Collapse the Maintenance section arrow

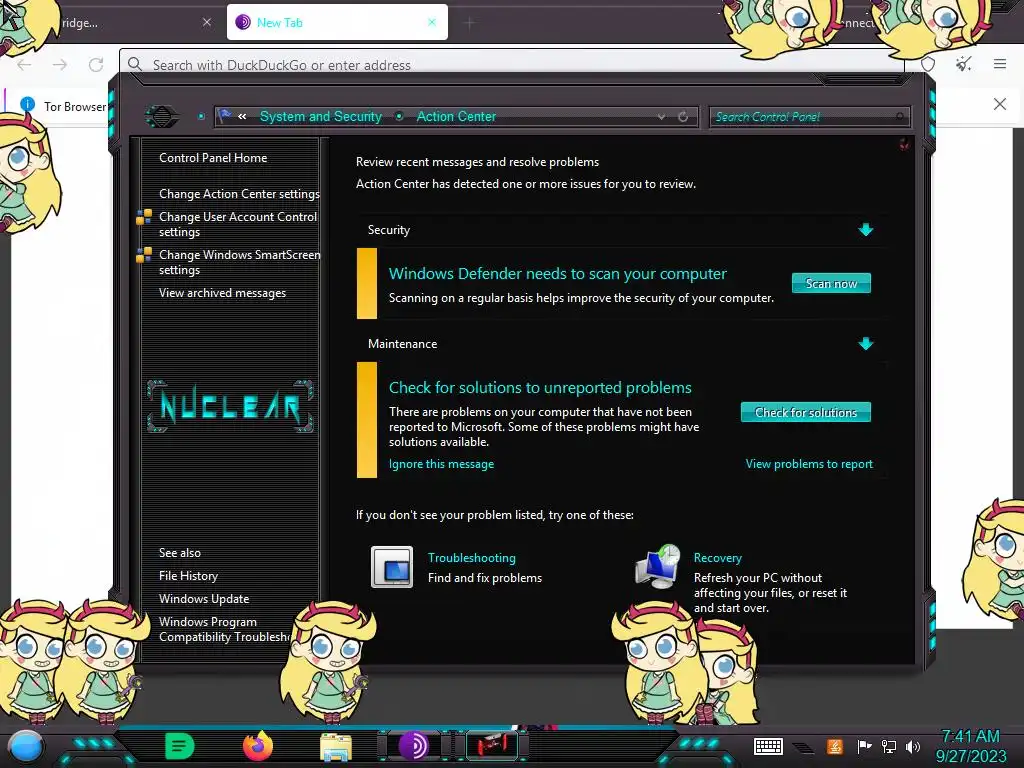click(x=865, y=344)
